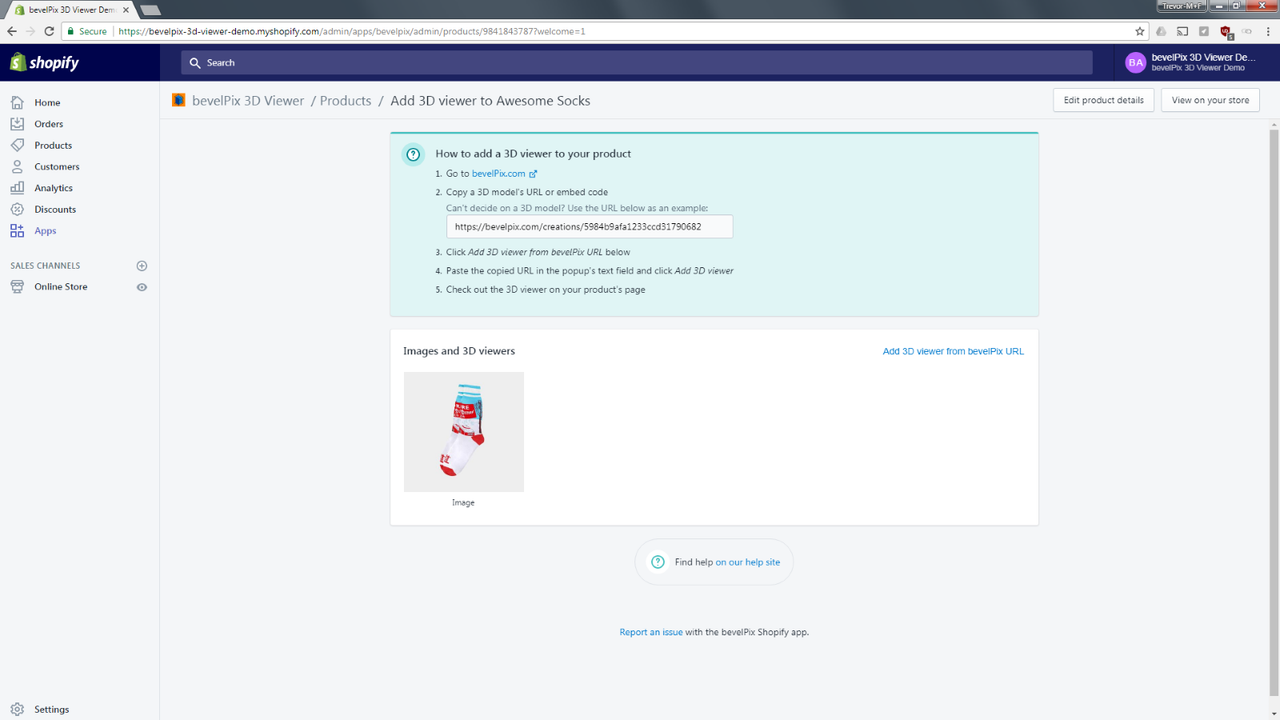The image size is (1280, 720).
Task: Click the 'SALES CHANNELS' sidebar label
Action: tap(45, 266)
